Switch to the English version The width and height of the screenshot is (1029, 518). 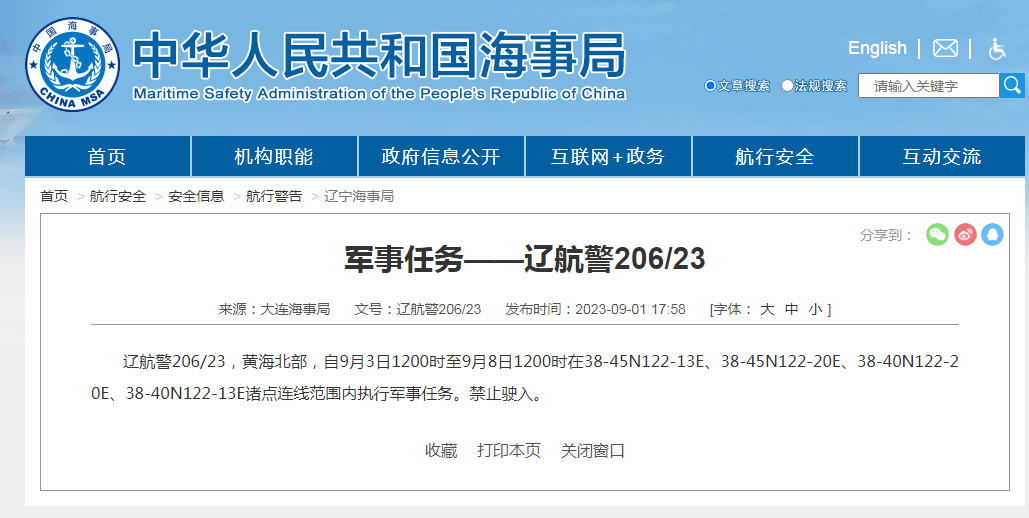point(877,48)
